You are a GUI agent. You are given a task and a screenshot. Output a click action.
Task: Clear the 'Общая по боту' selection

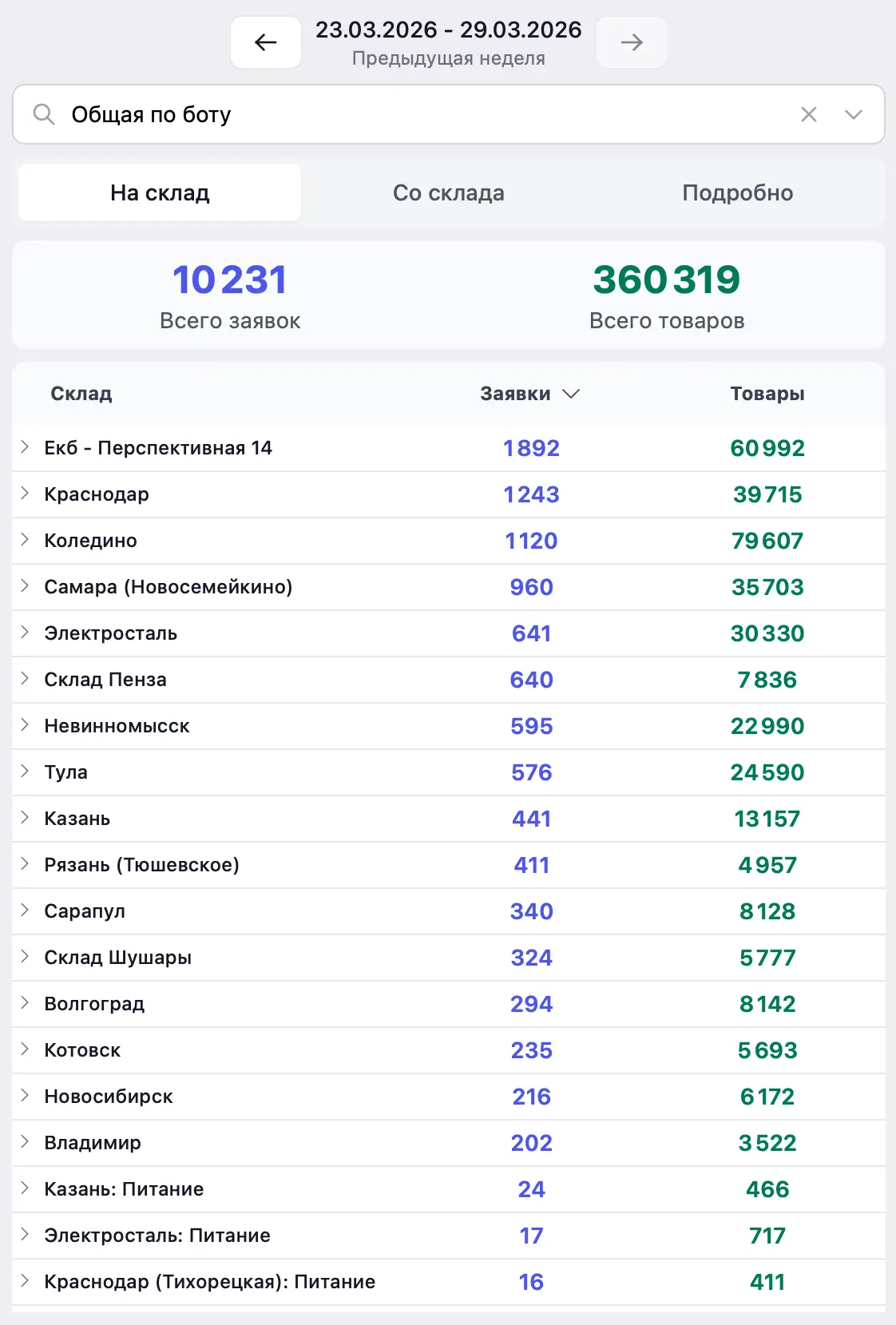[x=808, y=114]
